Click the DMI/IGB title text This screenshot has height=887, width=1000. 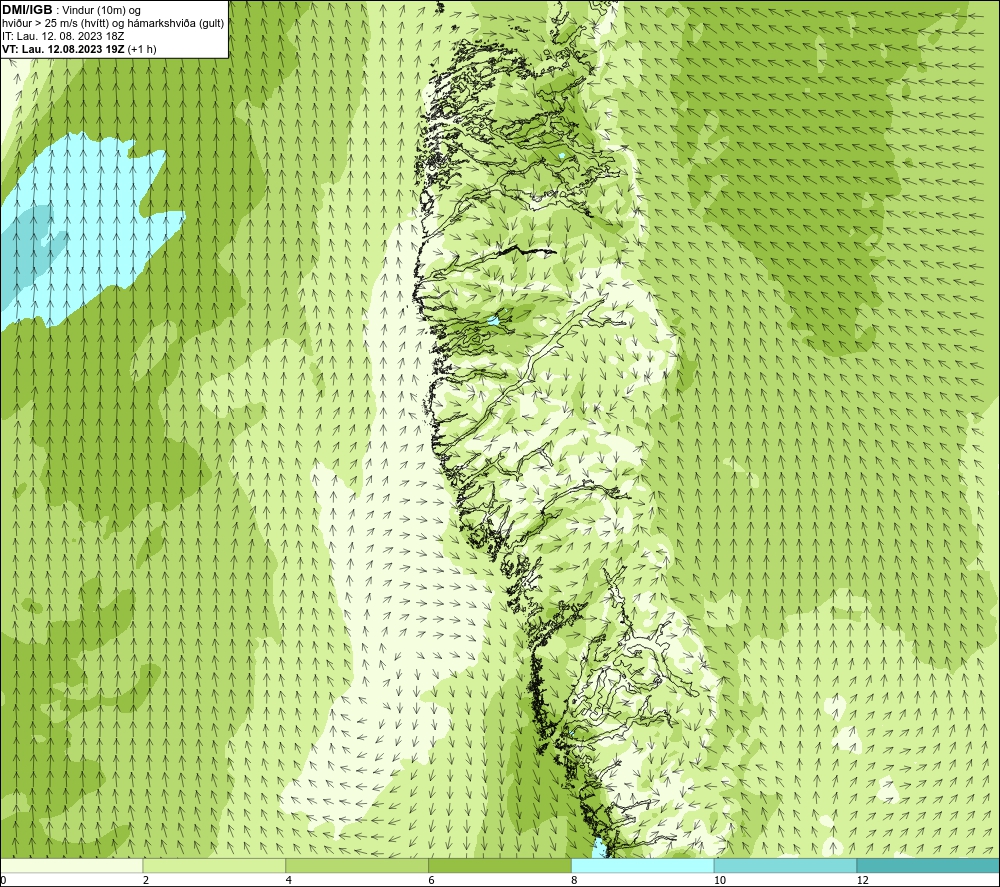[x=27, y=10]
